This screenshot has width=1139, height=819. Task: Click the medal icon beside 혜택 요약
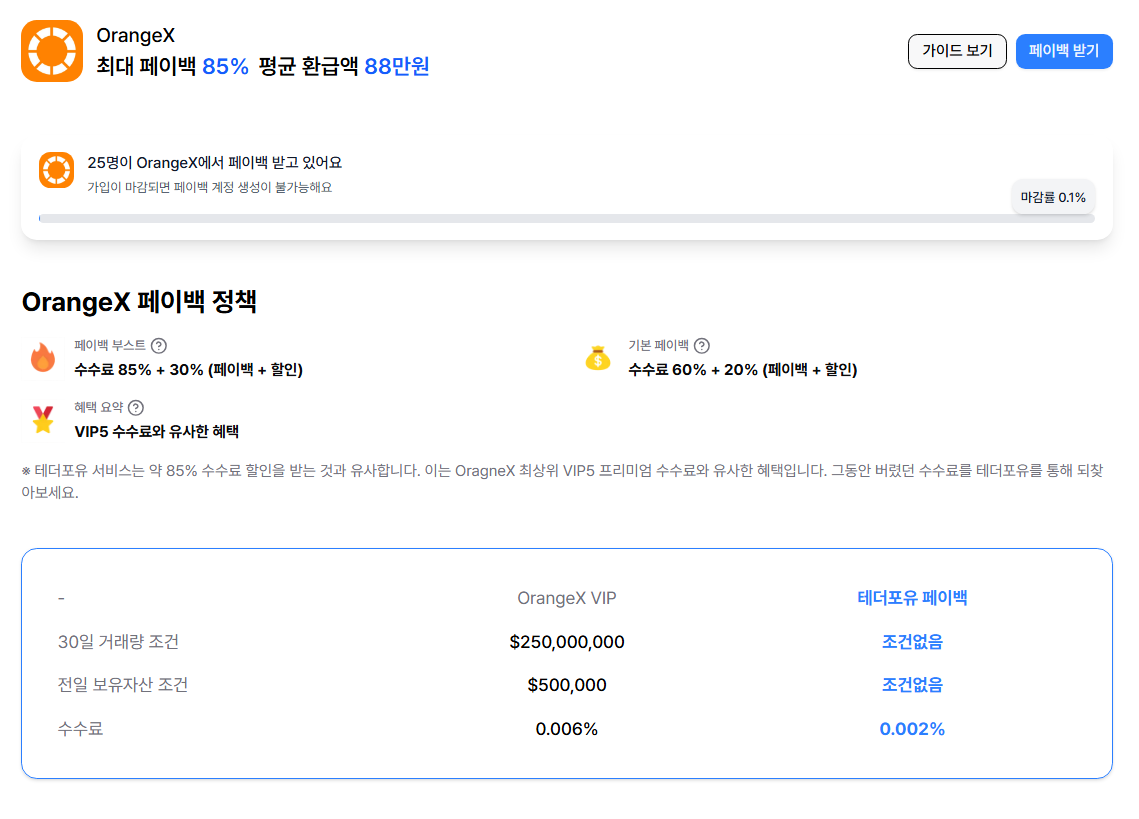pyautogui.click(x=43, y=419)
